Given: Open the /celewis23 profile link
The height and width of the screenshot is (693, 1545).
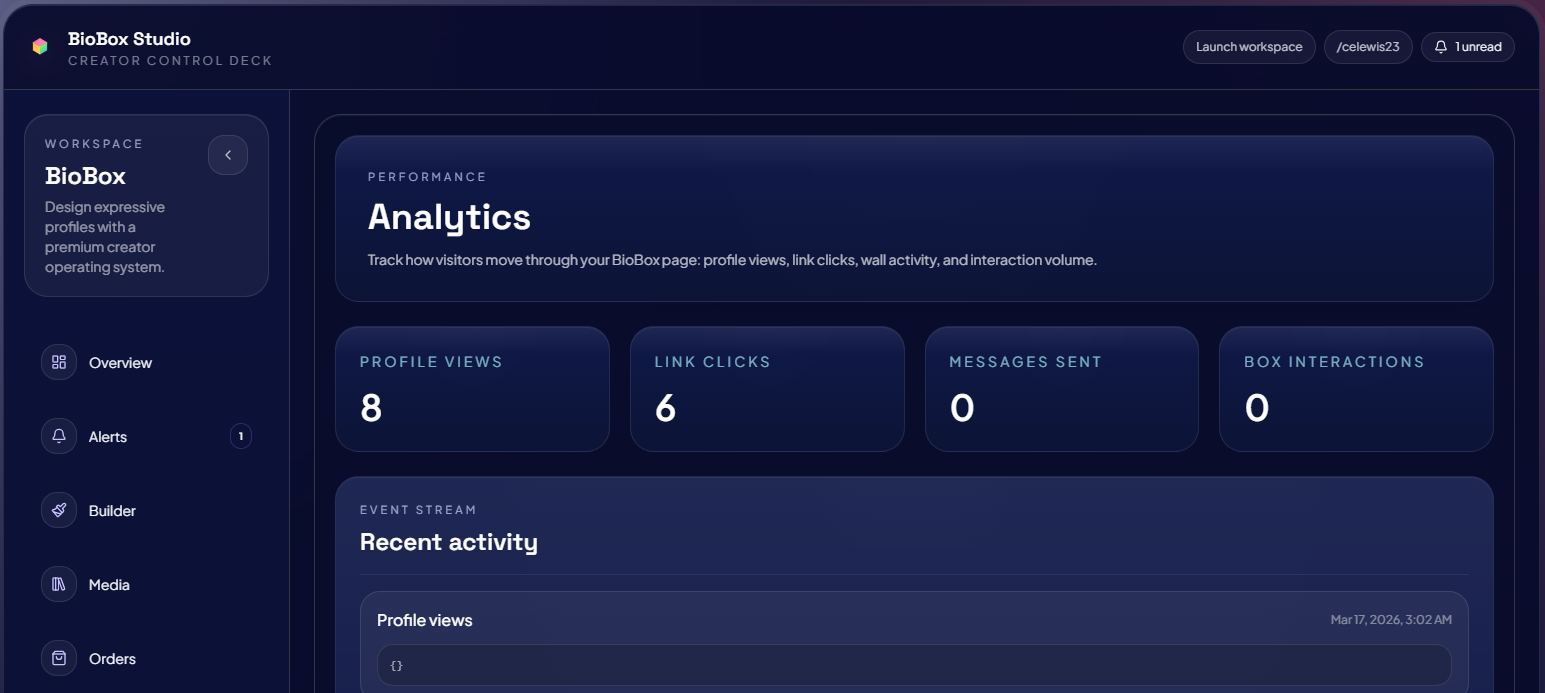Looking at the screenshot, I should point(1367,47).
